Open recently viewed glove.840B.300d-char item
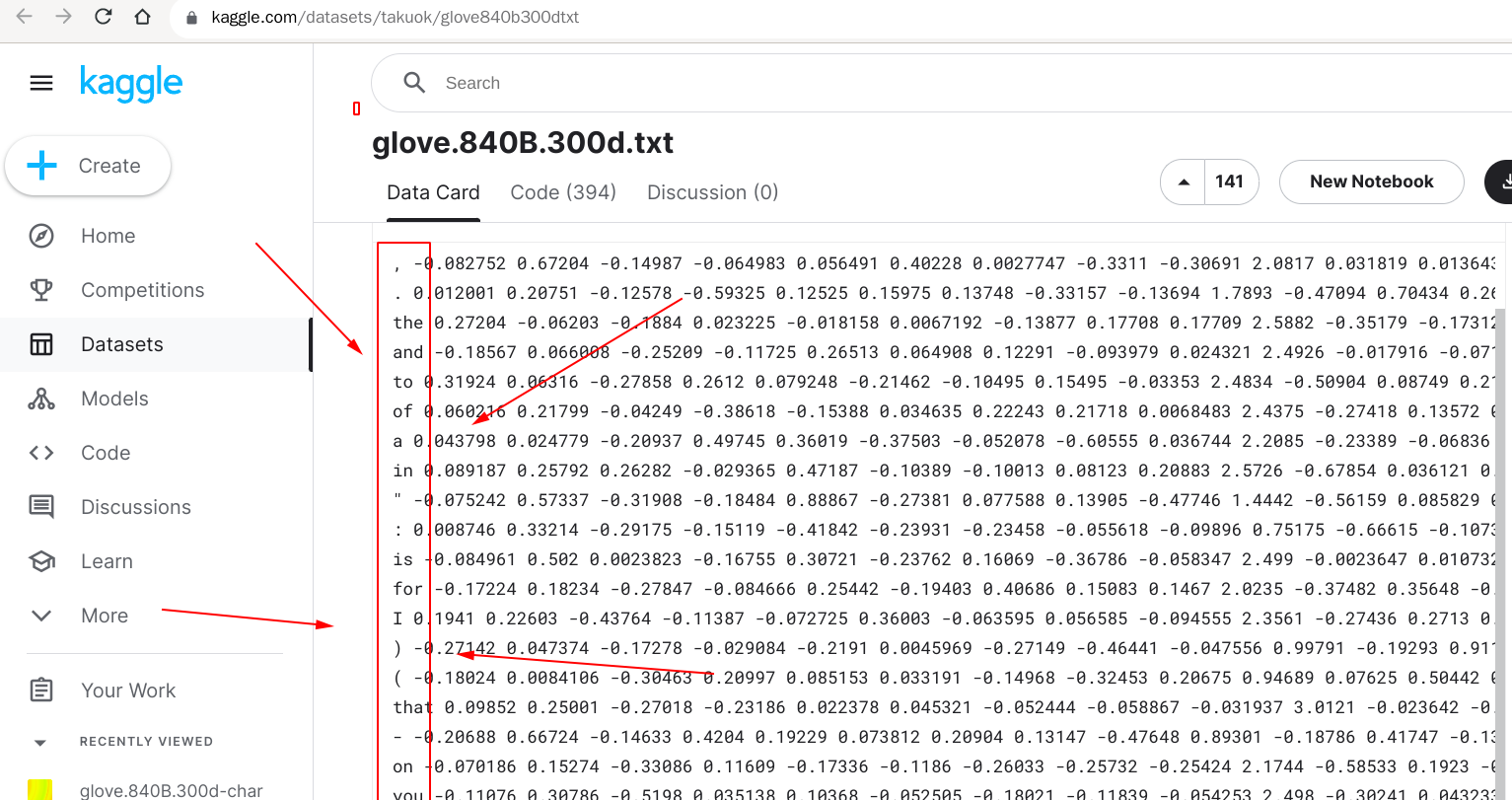Viewport: 1512px width, 800px height. [172, 790]
